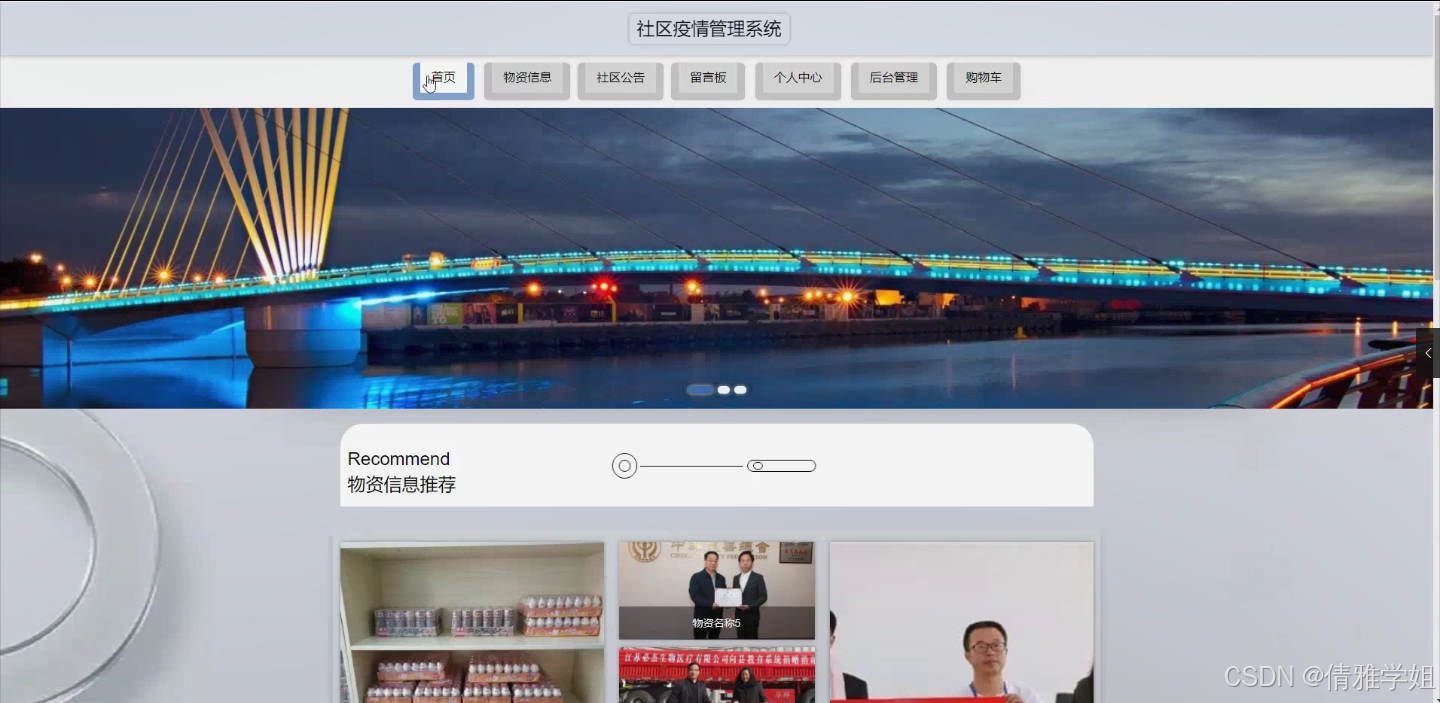Screen dimensions: 1440x703
Task: Click the 社区疫情管理系统 page title
Action: pos(707,28)
